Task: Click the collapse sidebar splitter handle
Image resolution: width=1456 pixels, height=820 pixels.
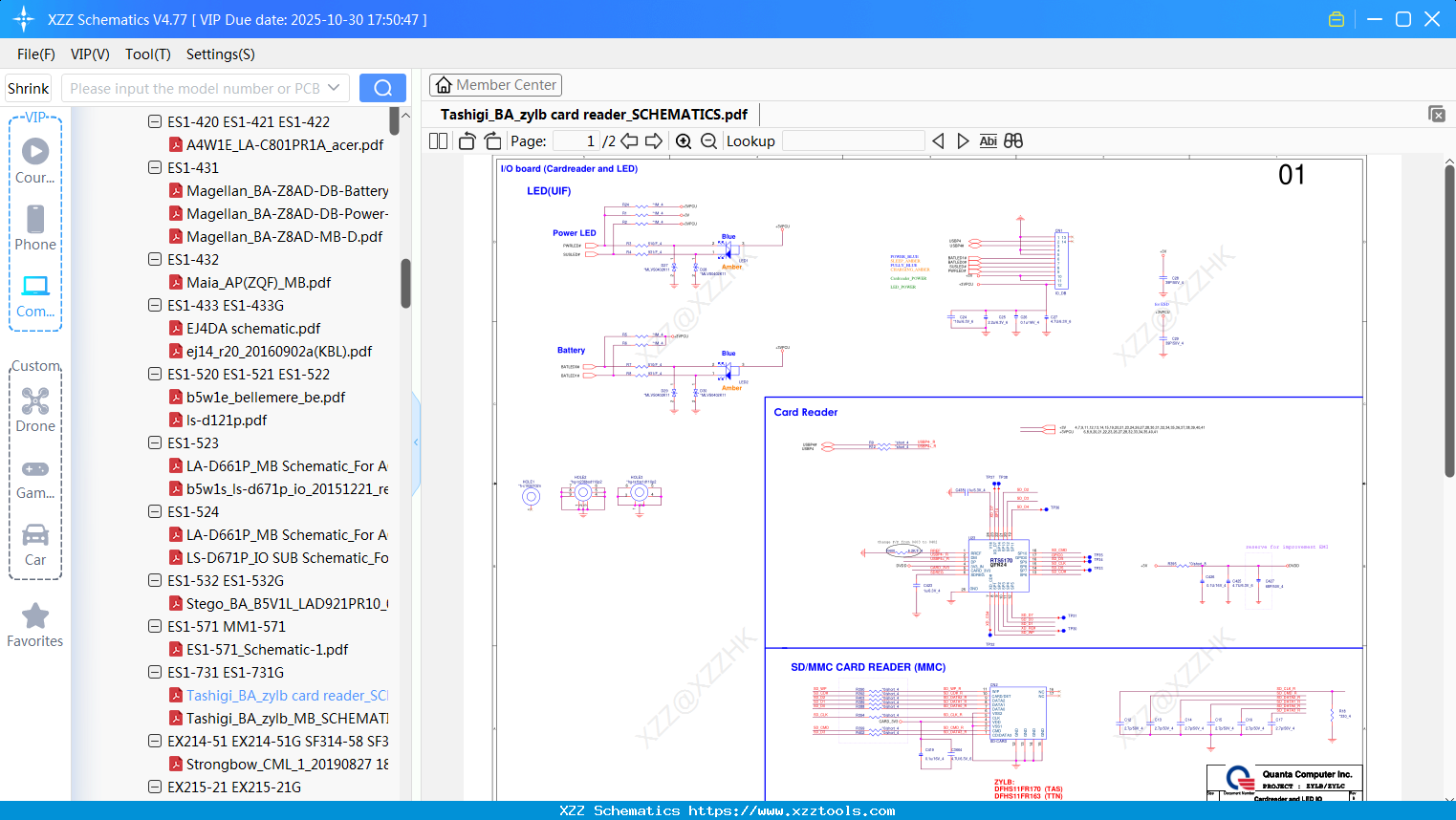Action: [416, 442]
